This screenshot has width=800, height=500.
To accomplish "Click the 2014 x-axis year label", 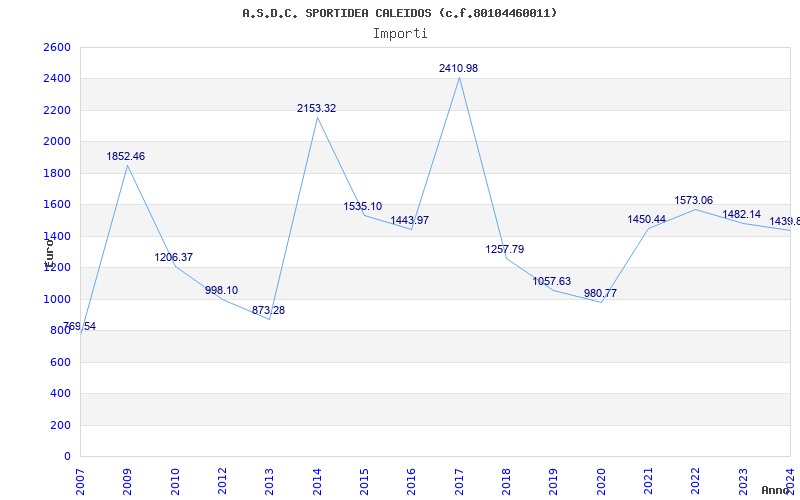I will 317,481.
